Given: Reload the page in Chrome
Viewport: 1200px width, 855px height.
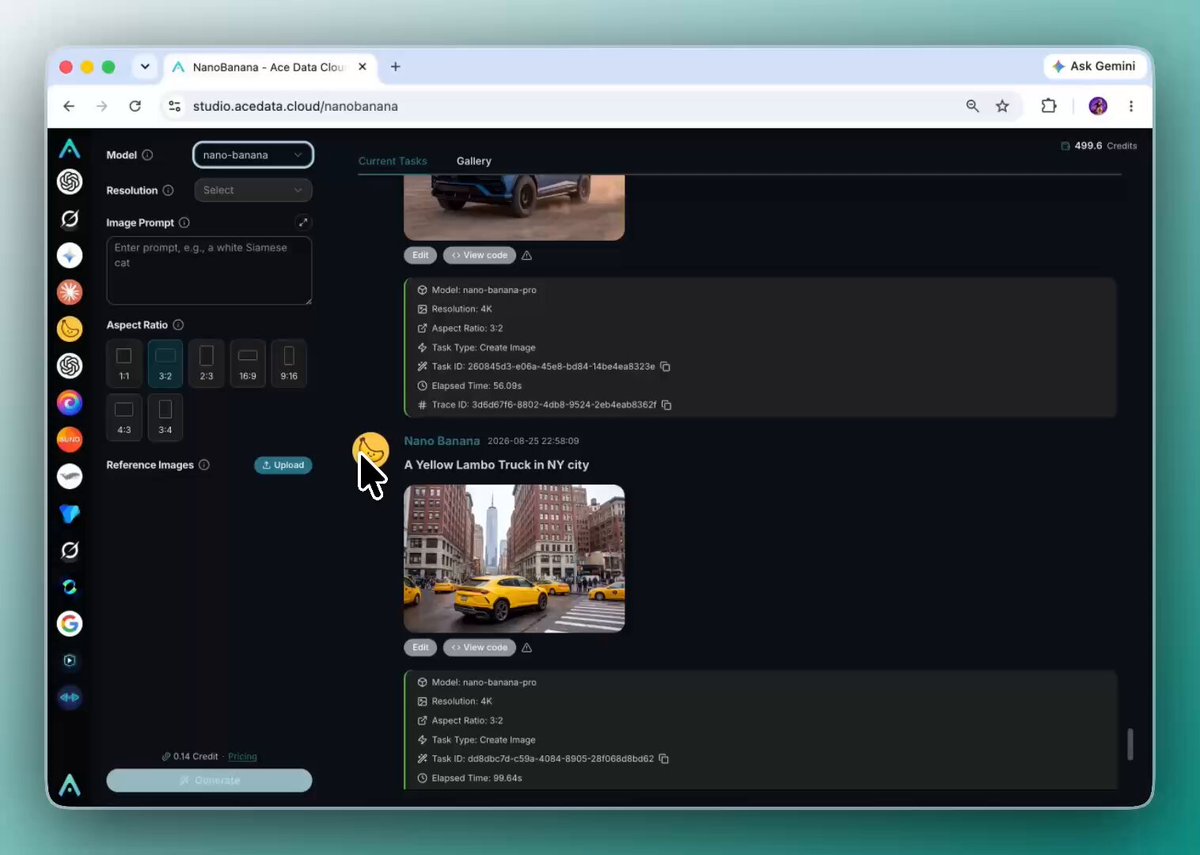Looking at the screenshot, I should pyautogui.click(x=135, y=106).
